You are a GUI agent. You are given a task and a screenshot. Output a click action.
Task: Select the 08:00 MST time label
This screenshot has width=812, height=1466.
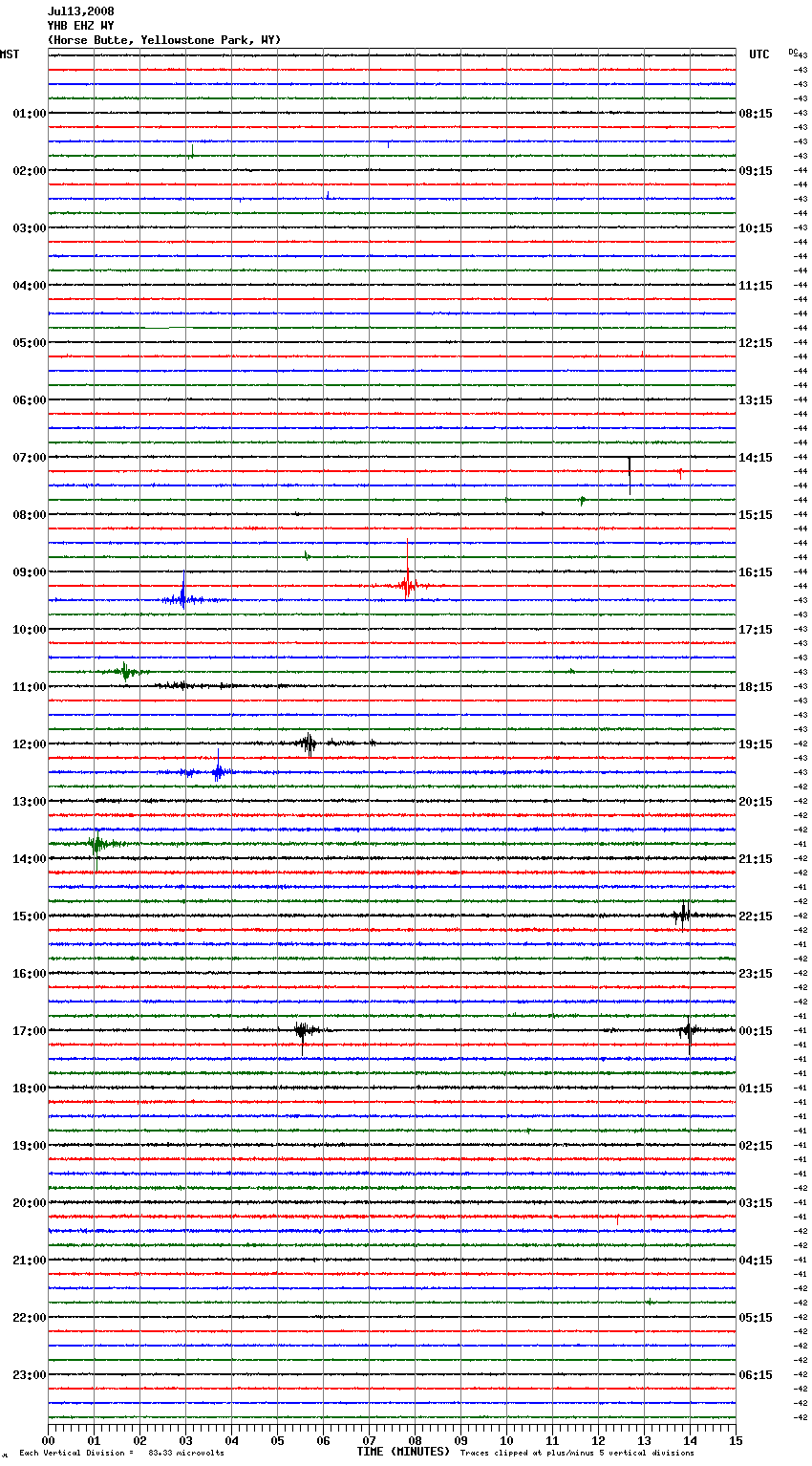tap(30, 515)
